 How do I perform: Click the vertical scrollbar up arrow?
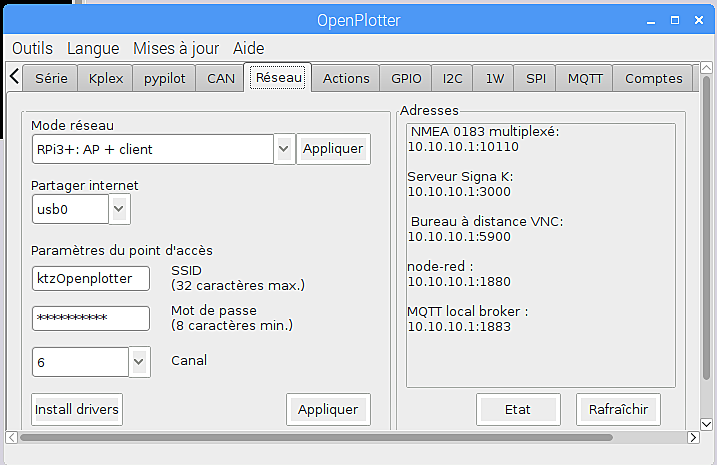[706, 68]
